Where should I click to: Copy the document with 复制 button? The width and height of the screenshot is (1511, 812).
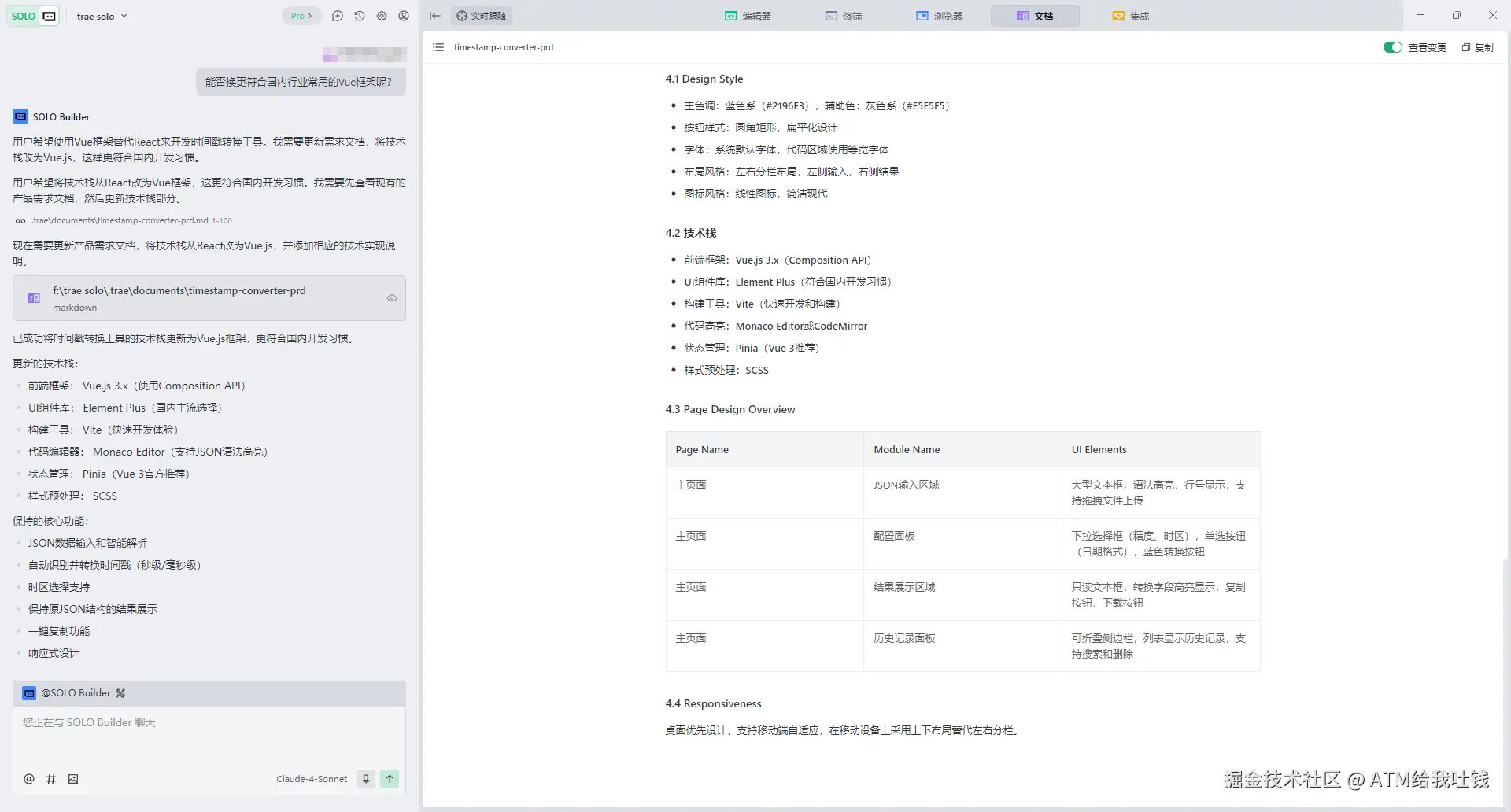click(1477, 47)
